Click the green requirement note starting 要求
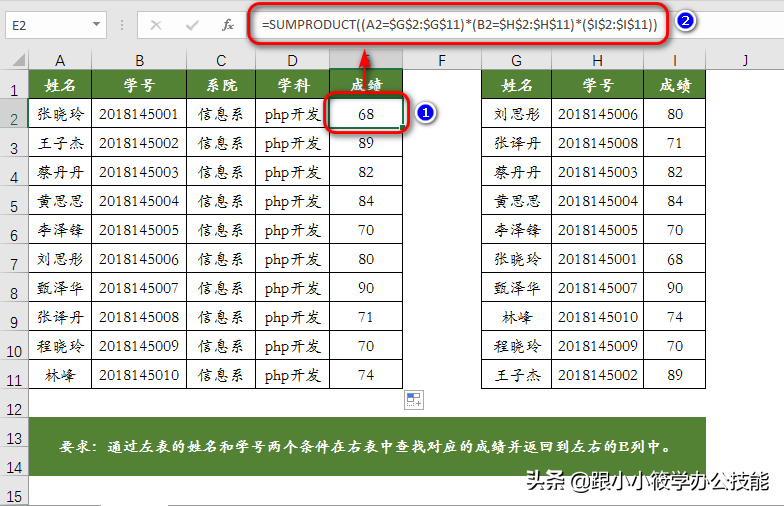Image resolution: width=784 pixels, height=506 pixels. tap(367, 446)
